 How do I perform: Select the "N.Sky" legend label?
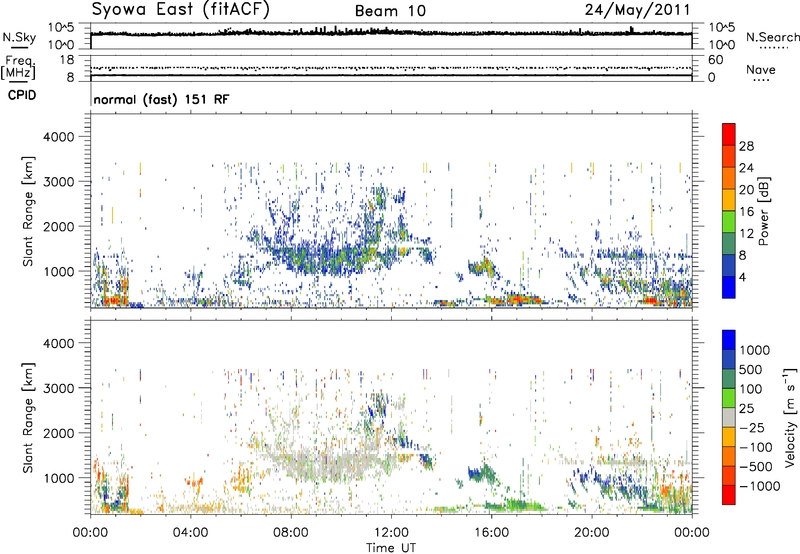tap(19, 38)
